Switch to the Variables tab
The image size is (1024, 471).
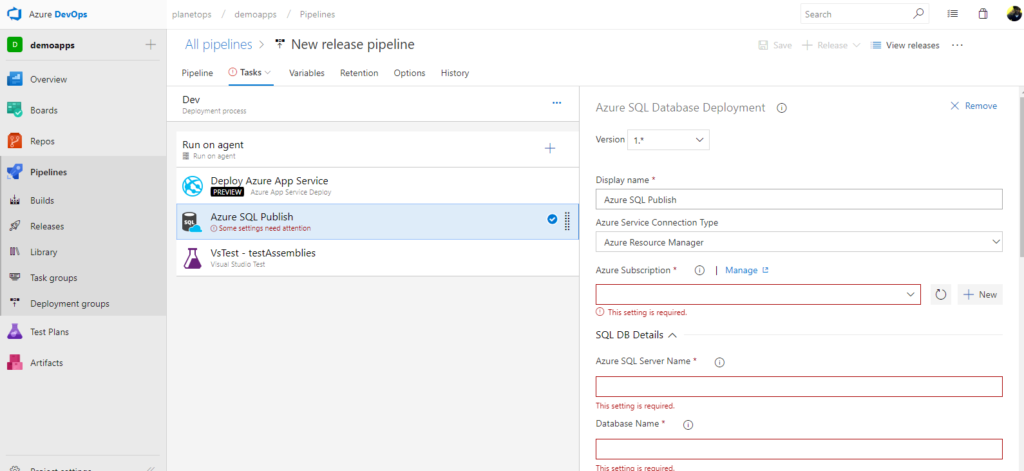tap(306, 73)
